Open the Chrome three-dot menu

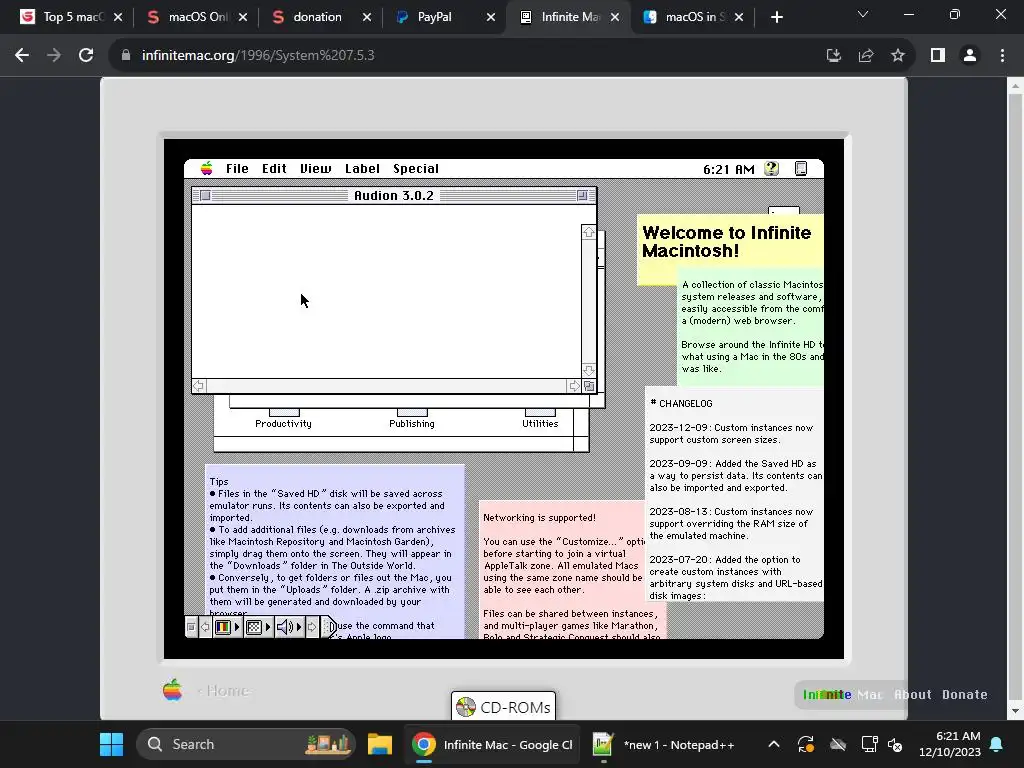pos(1002,56)
